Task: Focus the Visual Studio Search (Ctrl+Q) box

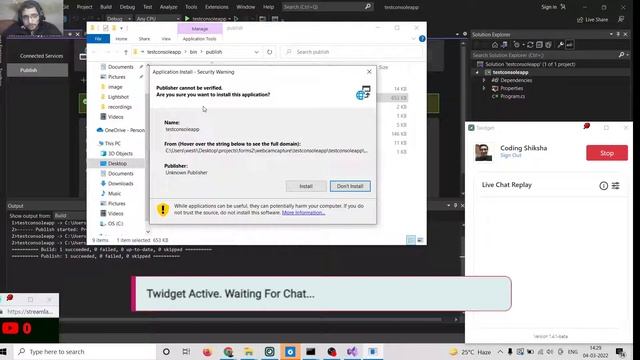Action: click(327, 7)
